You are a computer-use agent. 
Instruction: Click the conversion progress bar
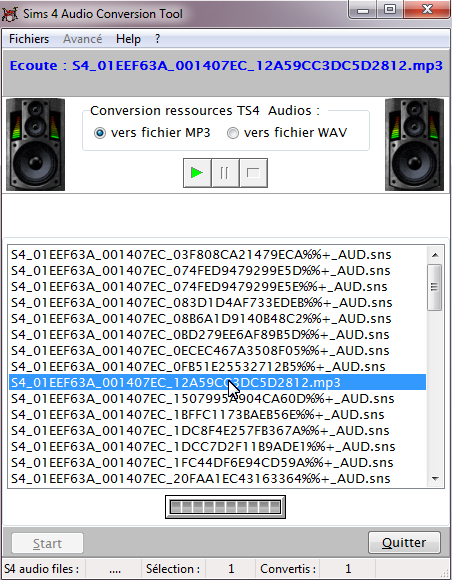225,507
